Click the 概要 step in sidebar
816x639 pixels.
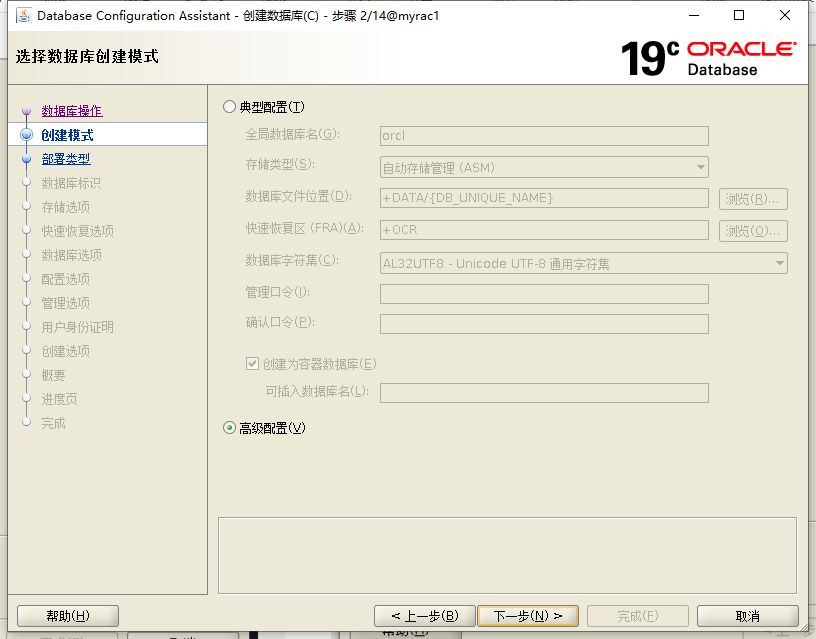(54, 375)
